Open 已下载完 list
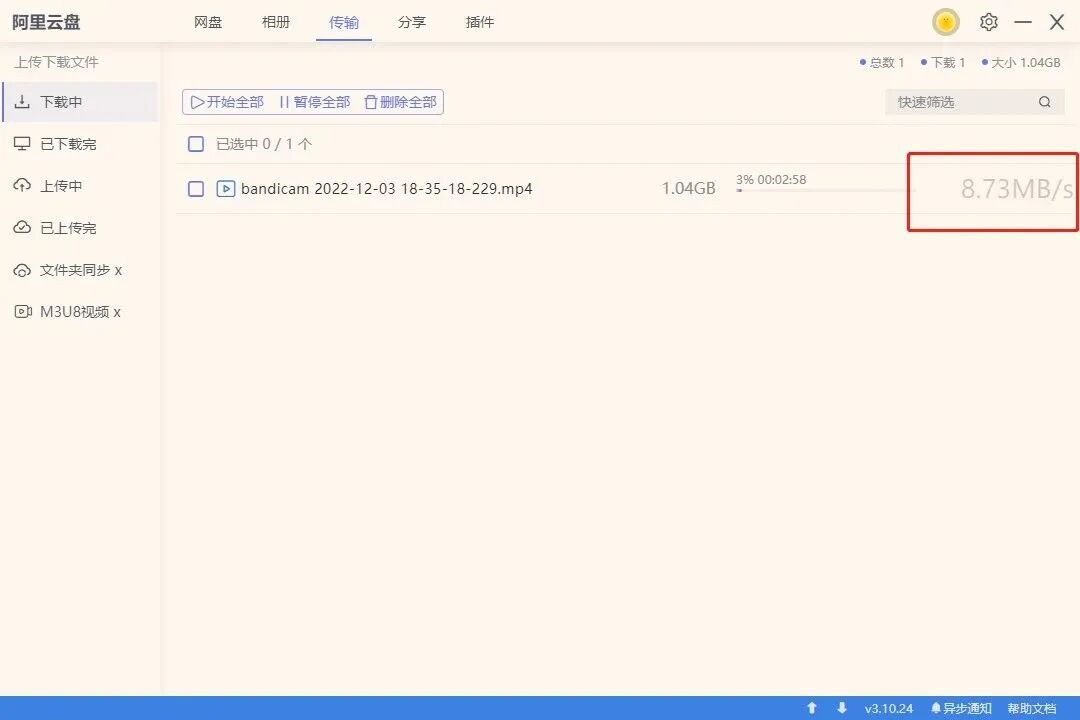 80,144
